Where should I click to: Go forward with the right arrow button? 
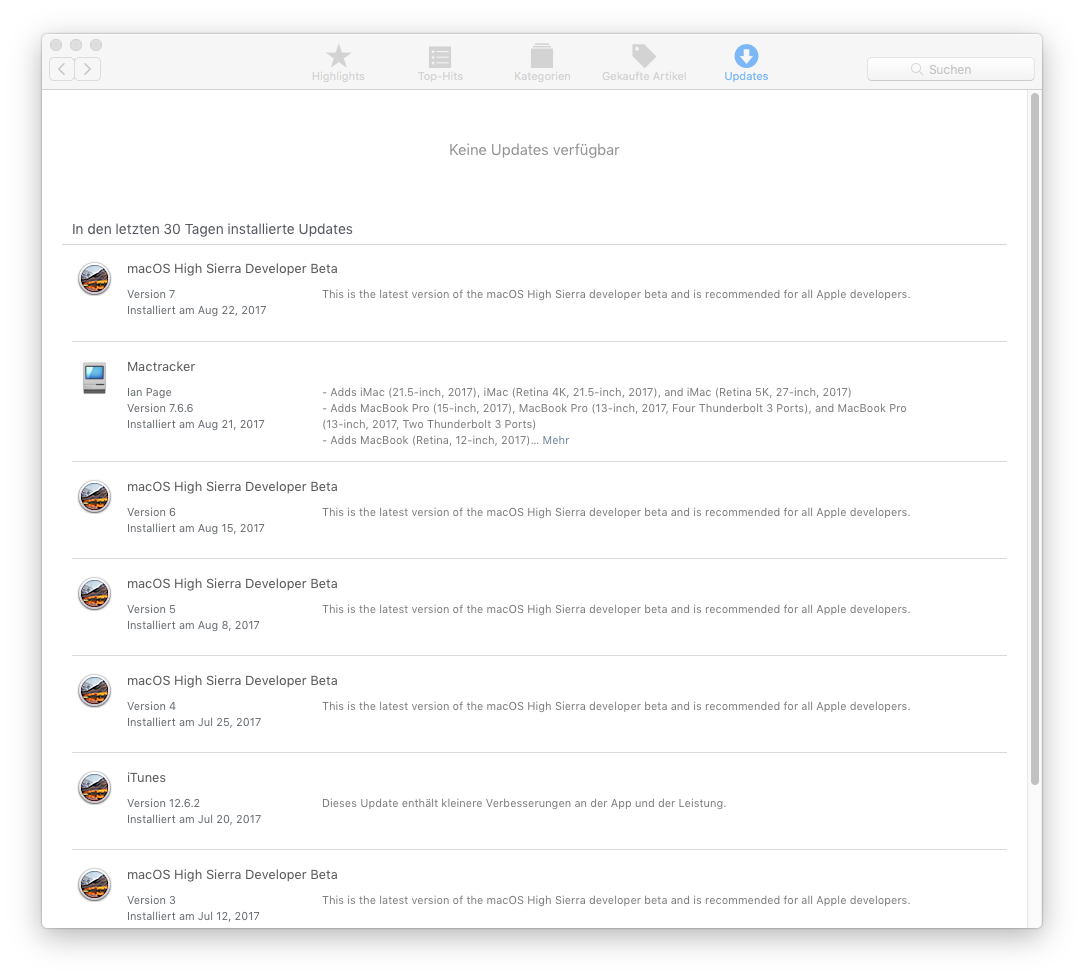[88, 68]
